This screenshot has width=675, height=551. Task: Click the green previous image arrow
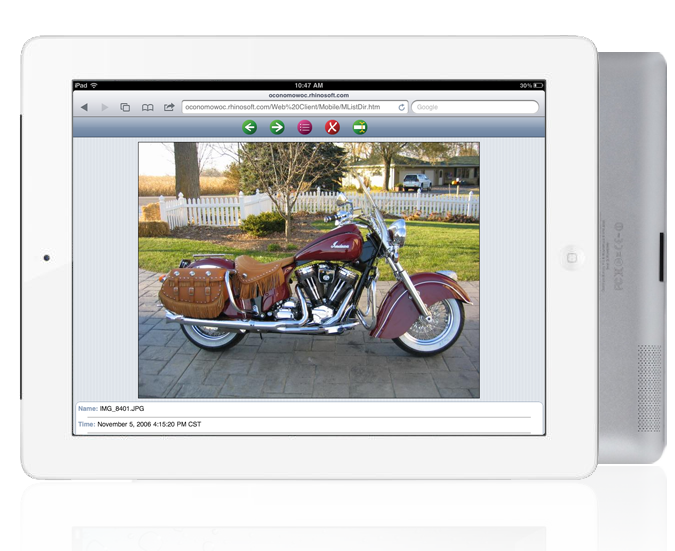[249, 127]
